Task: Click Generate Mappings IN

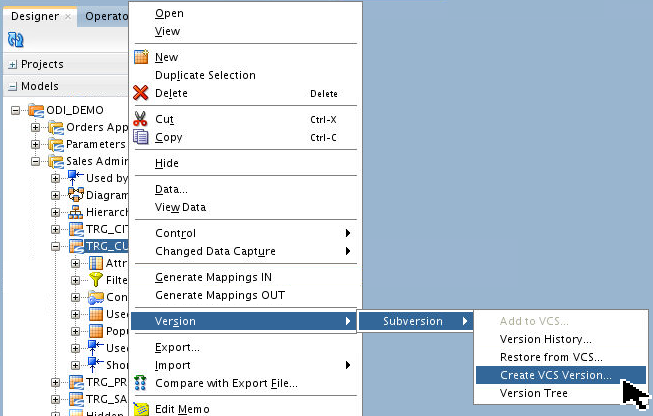Action: 213,277
